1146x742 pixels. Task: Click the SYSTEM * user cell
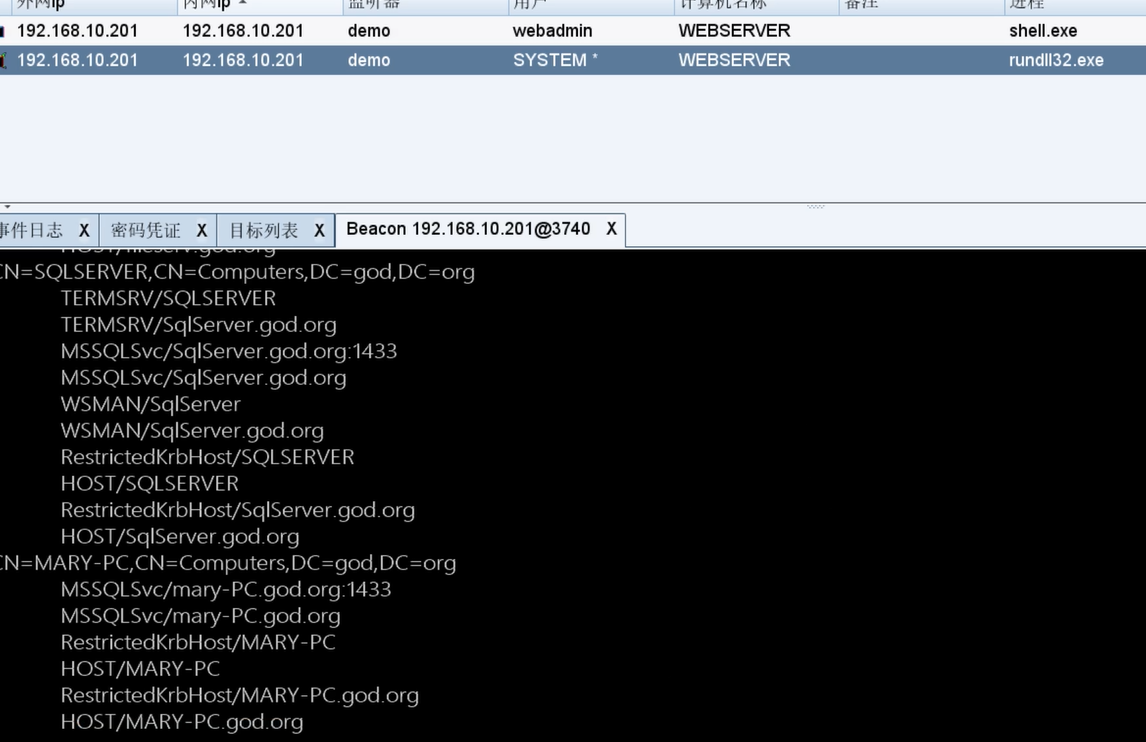point(555,60)
